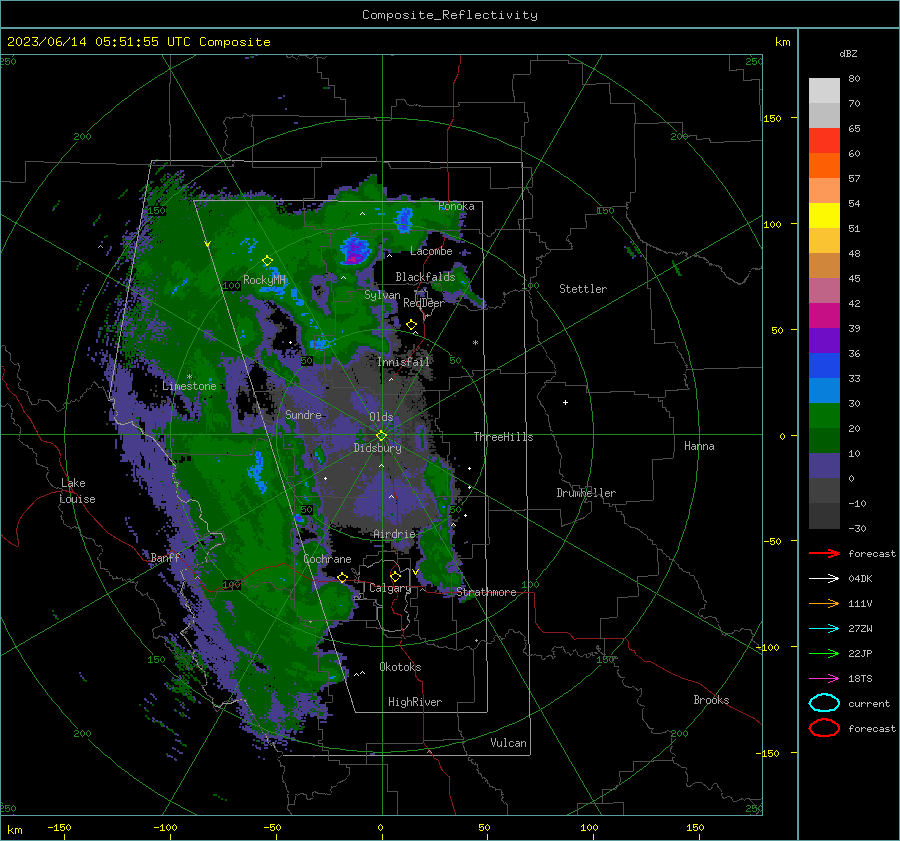This screenshot has width=900, height=841.
Task: Click the red forecast arrow legend icon
Action: click(x=824, y=553)
